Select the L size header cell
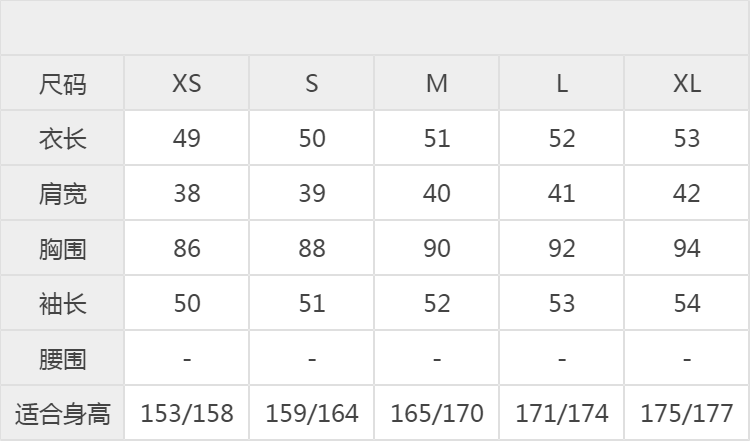This screenshot has height=441, width=750. [x=562, y=83]
